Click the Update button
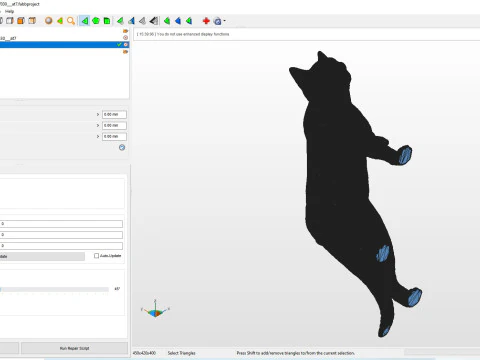480x360 pixels. [42, 256]
